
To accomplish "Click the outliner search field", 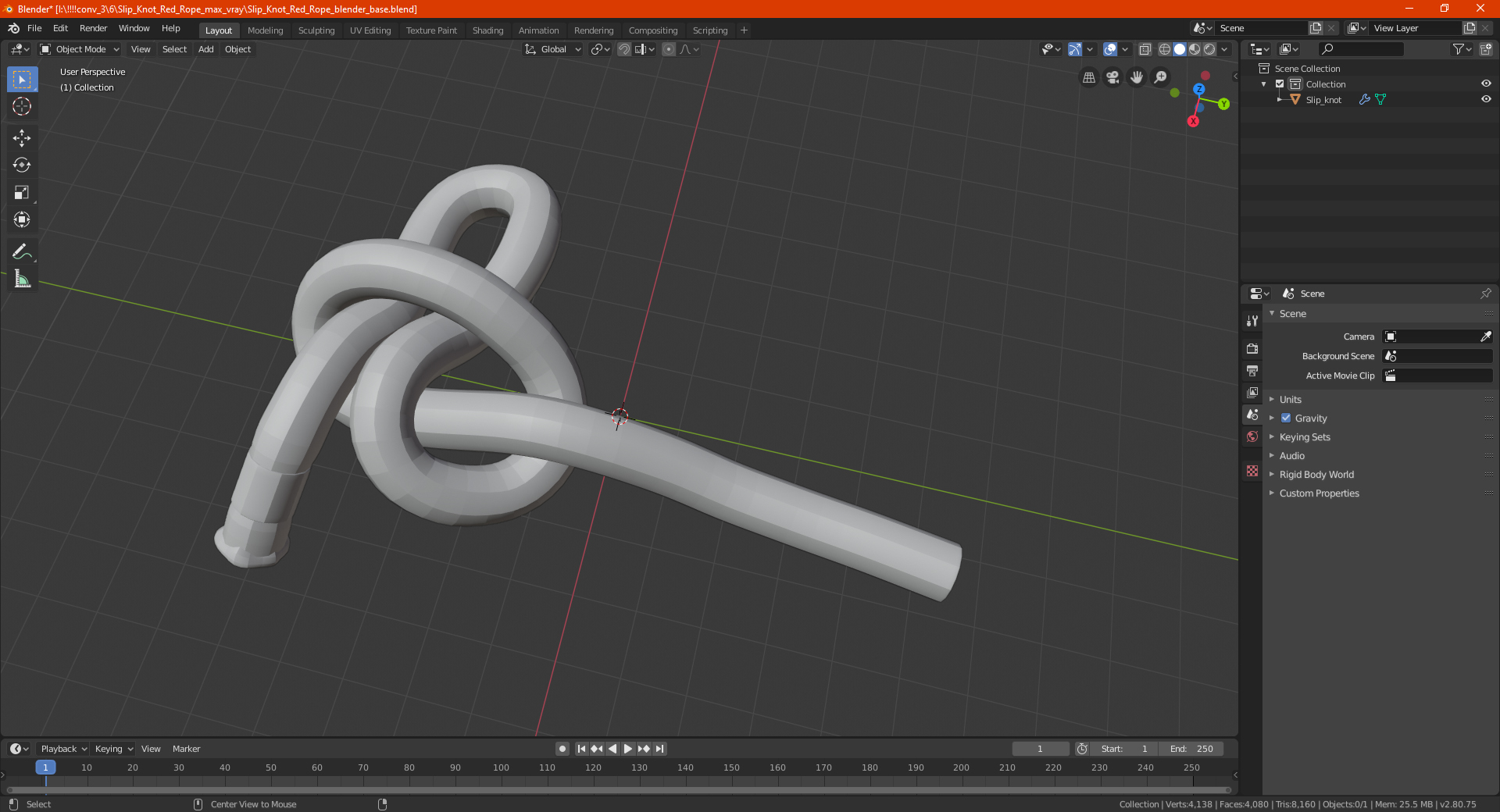I will pos(1360,49).
